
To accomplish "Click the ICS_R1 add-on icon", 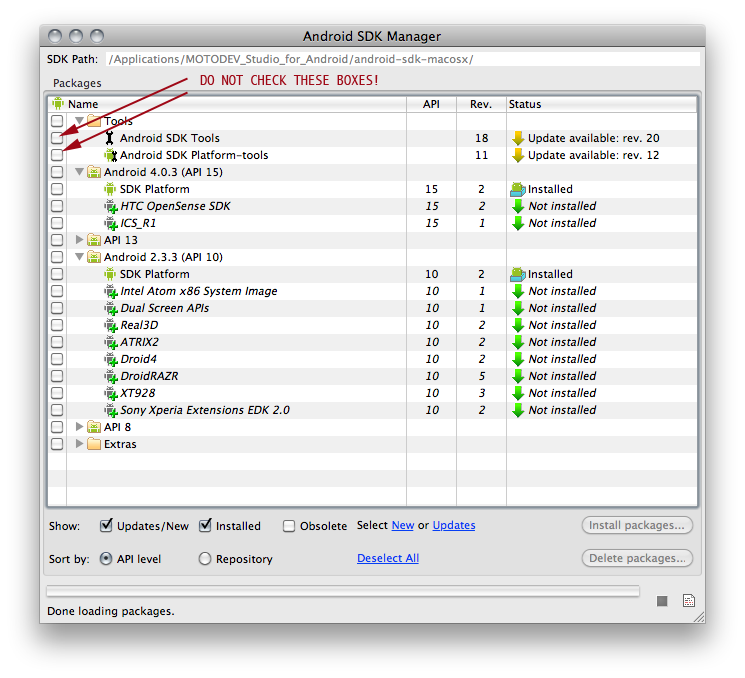I will [x=111, y=223].
